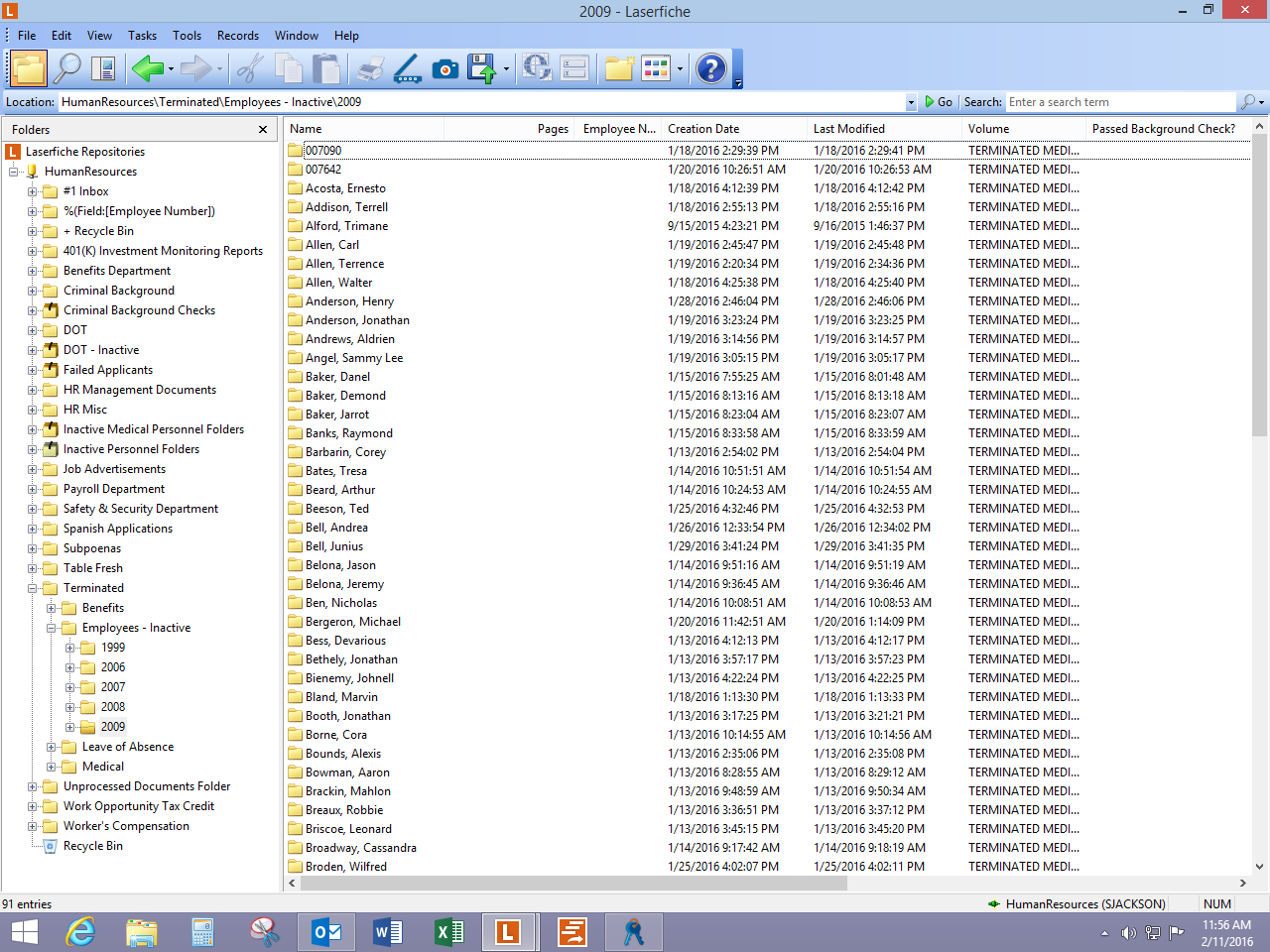Screen dimensions: 1270x952
Task: Click the camera snapshot icon
Action: click(x=445, y=68)
